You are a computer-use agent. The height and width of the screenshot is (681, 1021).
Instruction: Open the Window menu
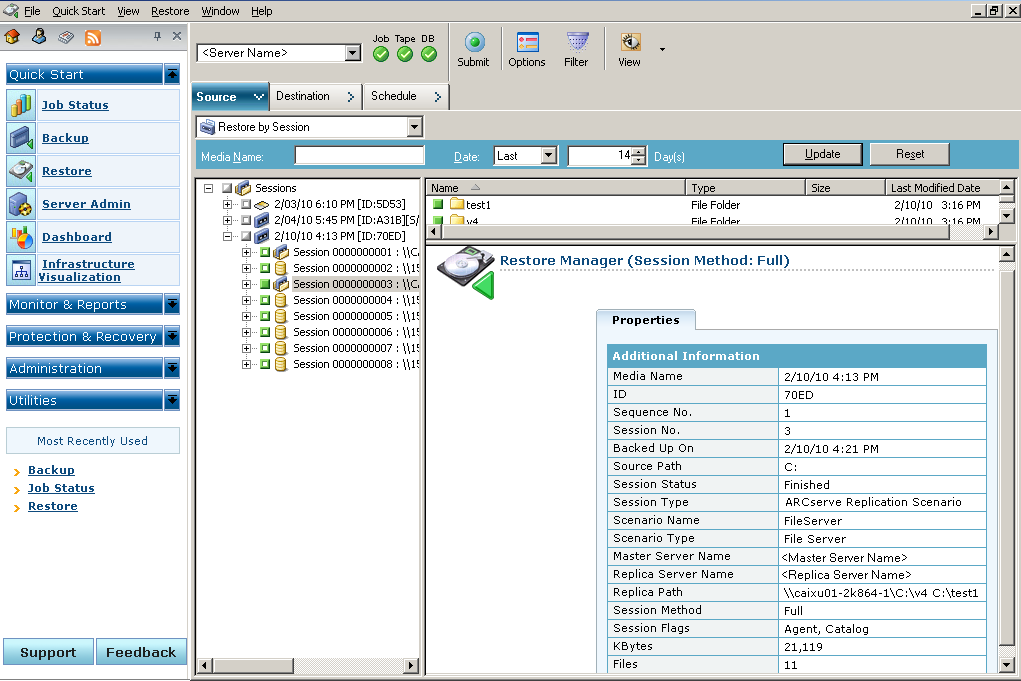(x=220, y=11)
